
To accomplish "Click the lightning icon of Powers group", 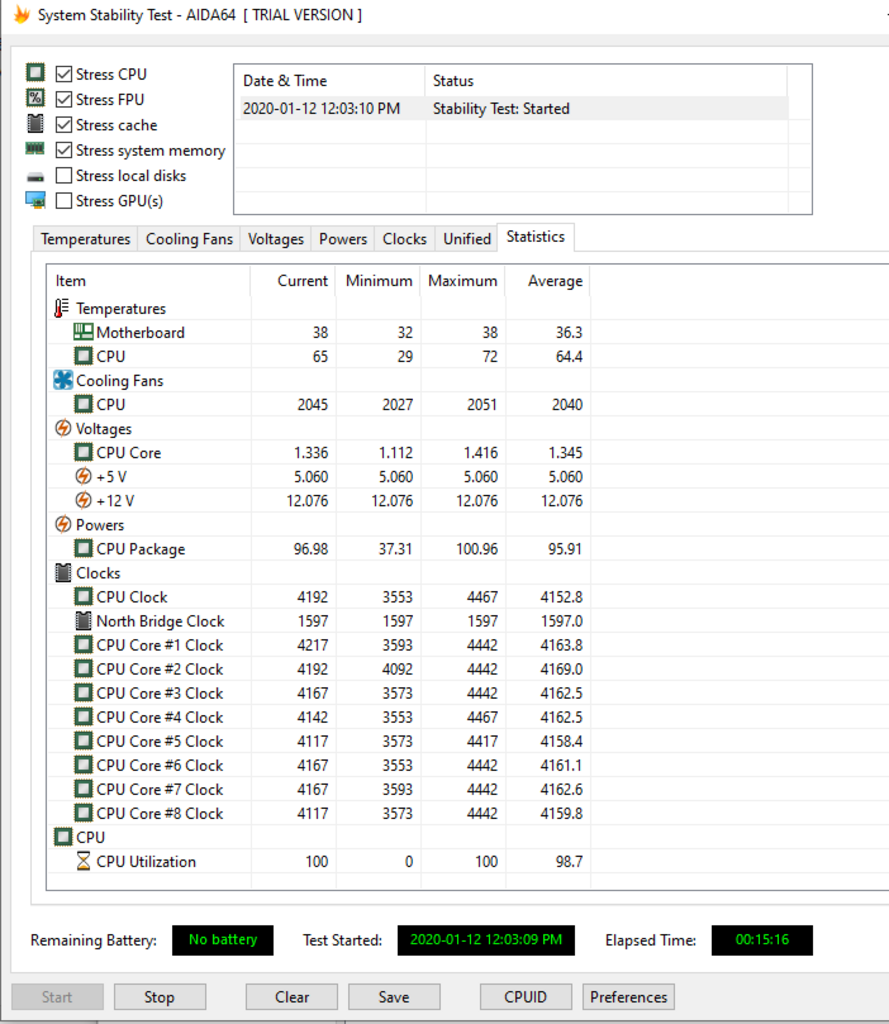I will (x=63, y=524).
